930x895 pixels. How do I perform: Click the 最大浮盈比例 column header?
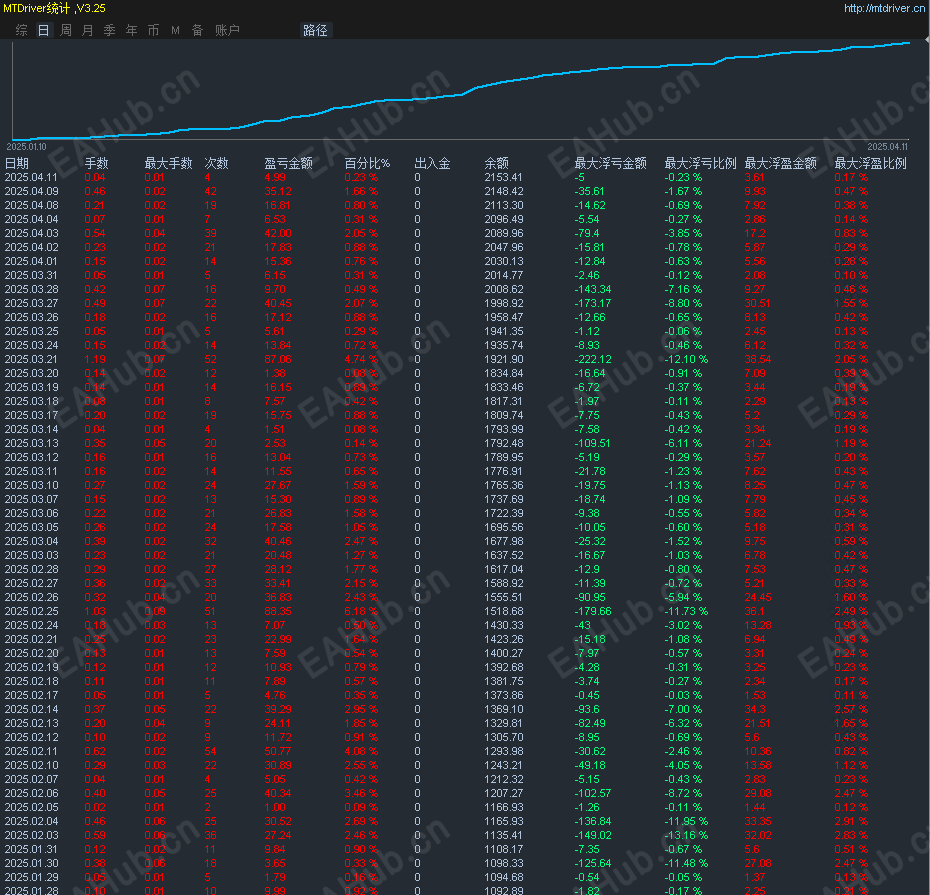pyautogui.click(x=871, y=163)
